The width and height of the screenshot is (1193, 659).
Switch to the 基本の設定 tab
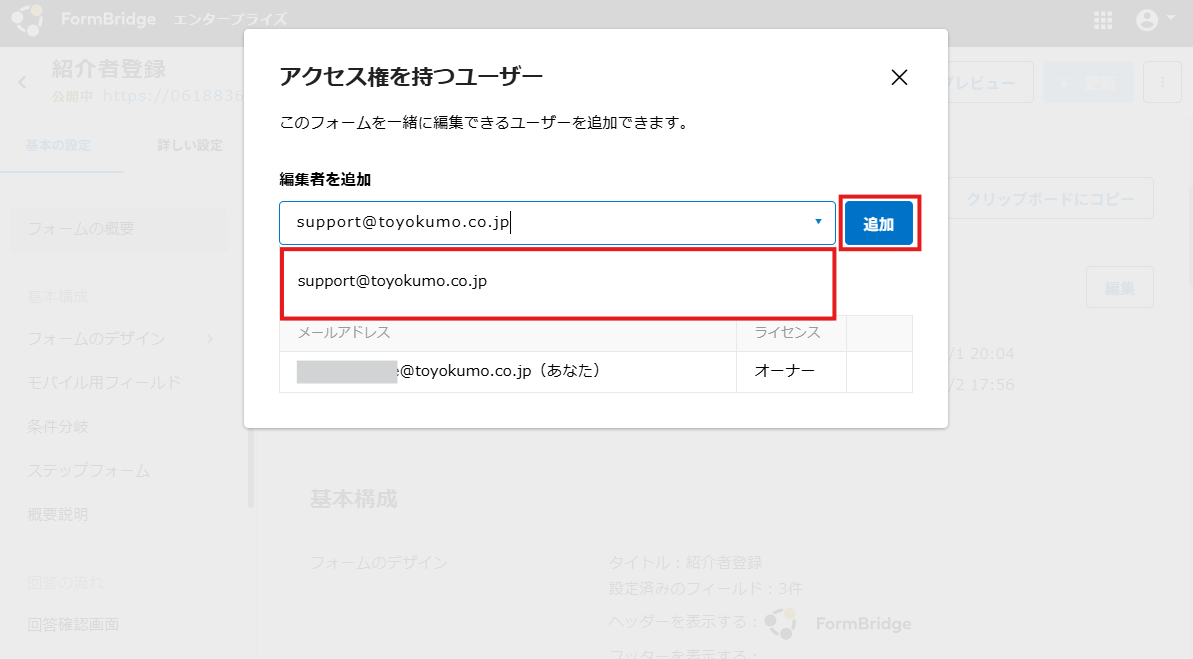[x=58, y=146]
